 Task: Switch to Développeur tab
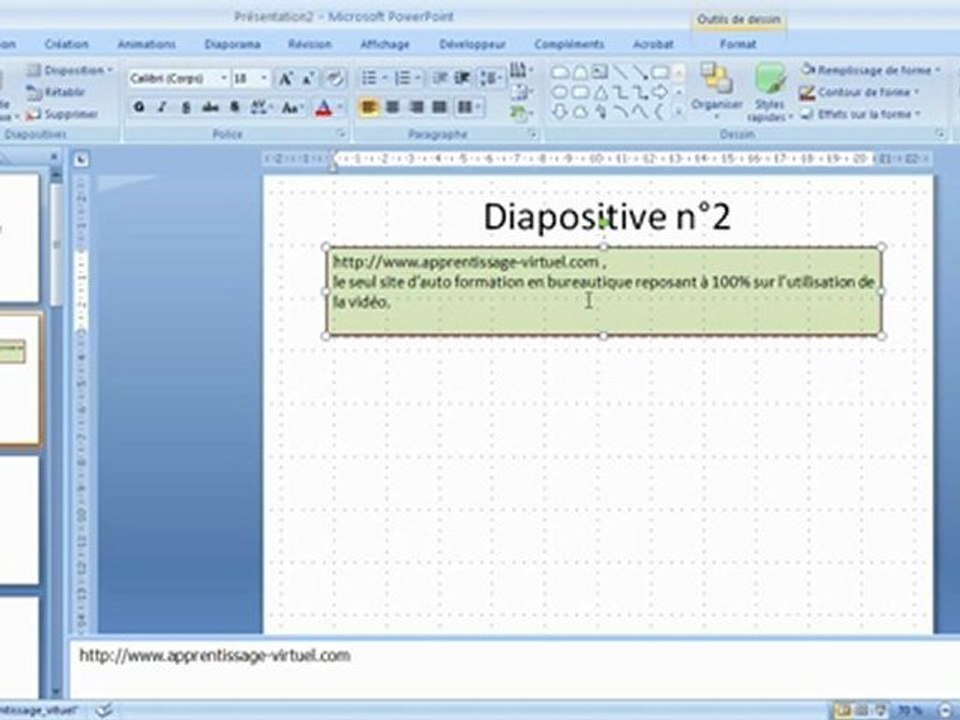pos(473,44)
